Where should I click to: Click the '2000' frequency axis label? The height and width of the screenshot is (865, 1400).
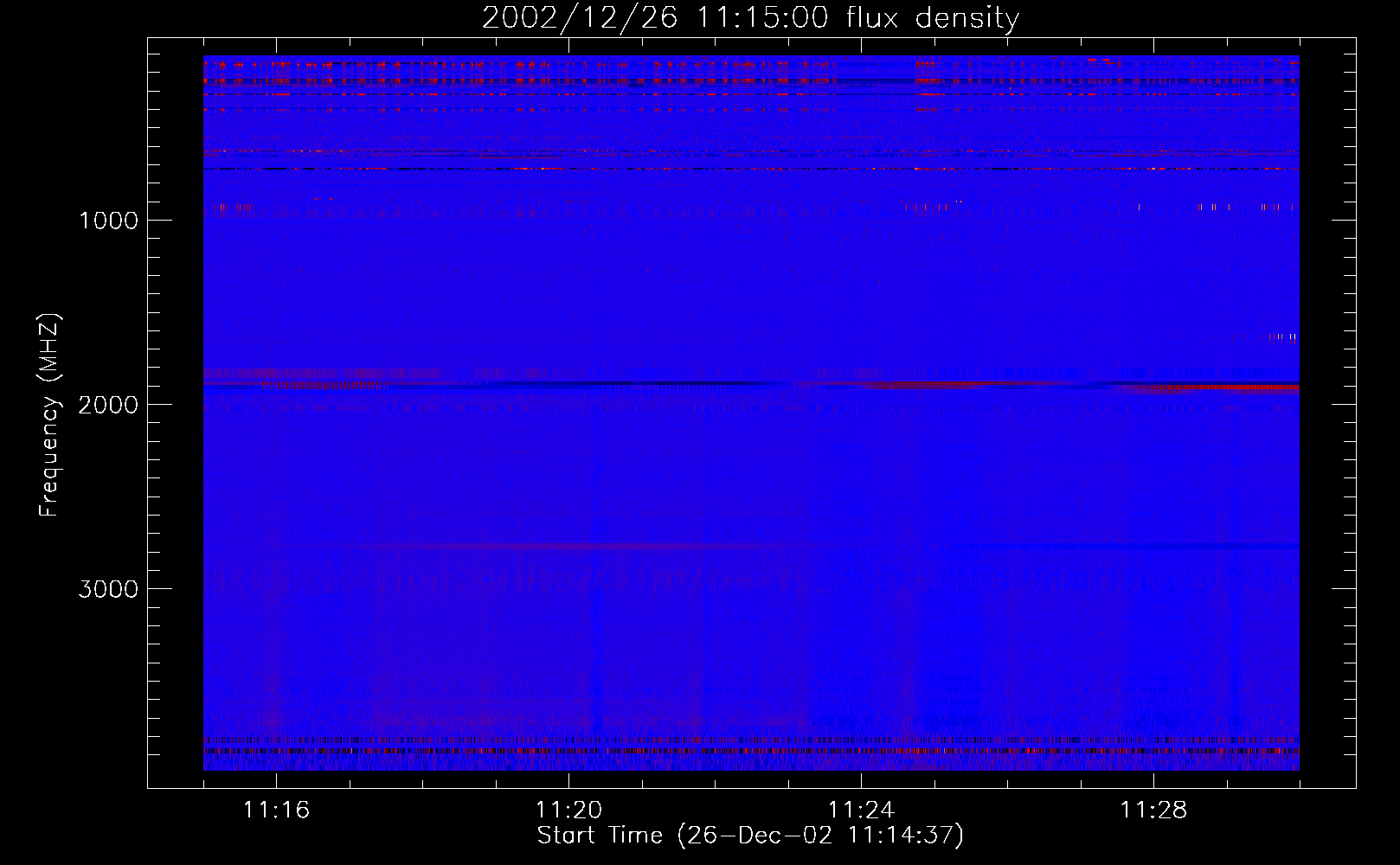[x=108, y=405]
